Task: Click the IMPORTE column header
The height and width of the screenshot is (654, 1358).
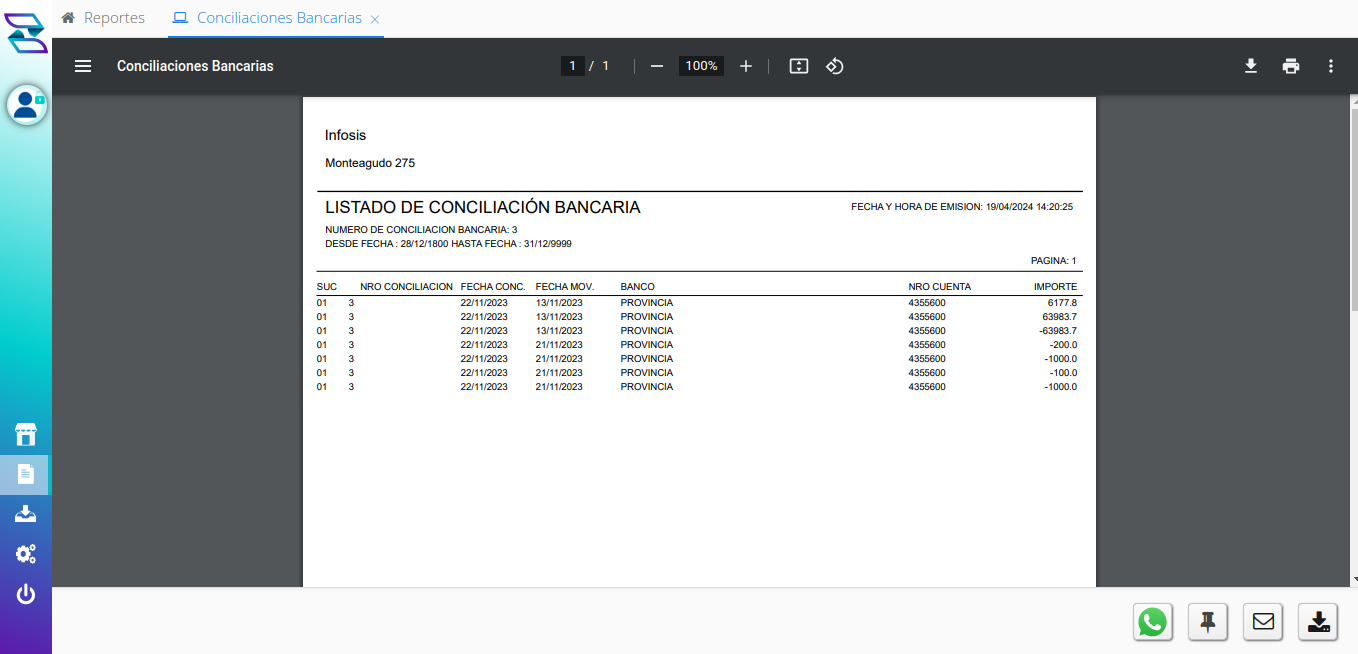Action: pyautogui.click(x=1056, y=287)
